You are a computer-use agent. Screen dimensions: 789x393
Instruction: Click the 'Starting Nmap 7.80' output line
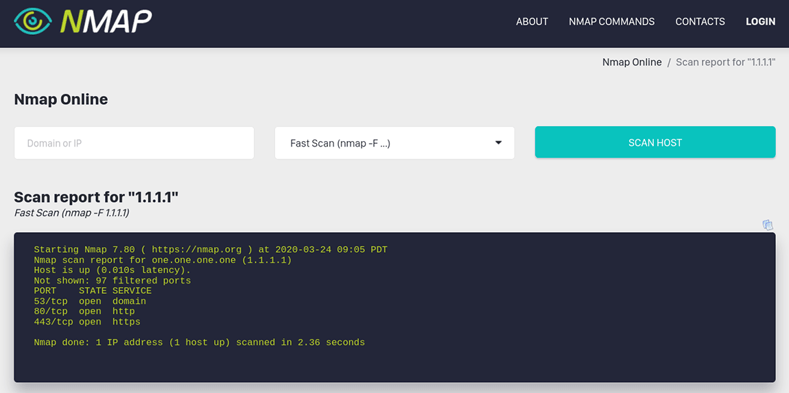[210, 250]
